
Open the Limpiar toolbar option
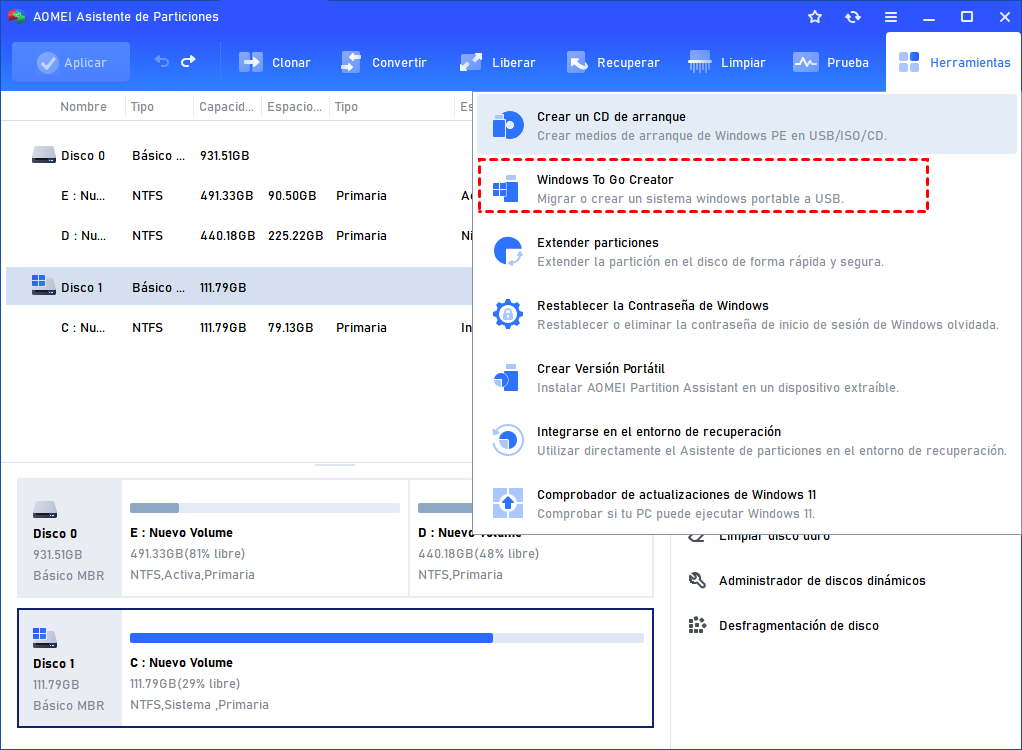click(727, 63)
